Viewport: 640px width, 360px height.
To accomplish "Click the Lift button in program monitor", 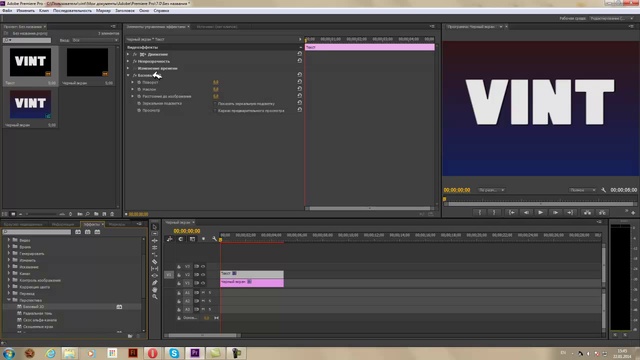I will 587,212.
